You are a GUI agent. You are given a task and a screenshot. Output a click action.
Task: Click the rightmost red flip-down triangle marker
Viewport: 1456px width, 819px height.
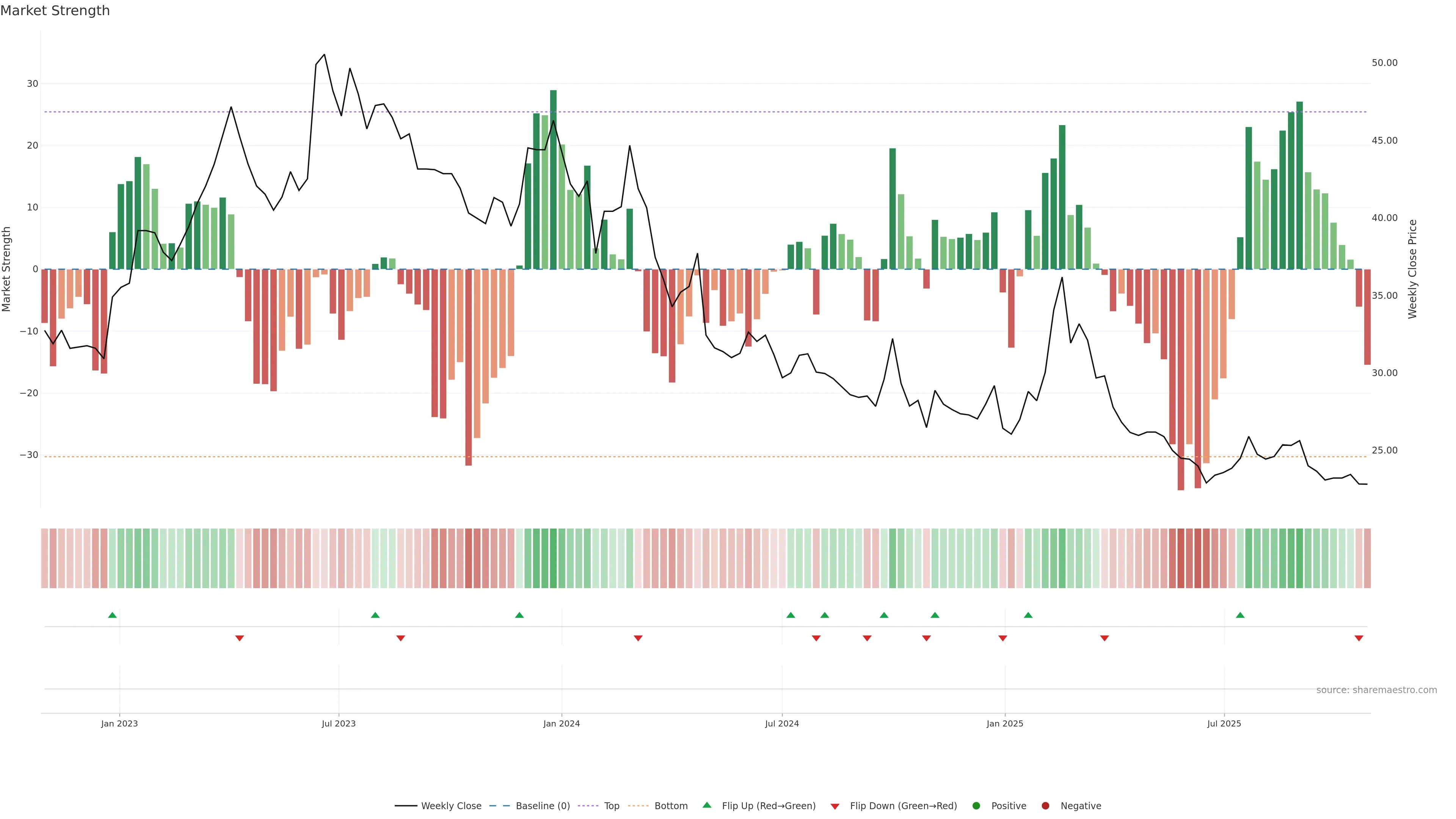pos(1359,638)
